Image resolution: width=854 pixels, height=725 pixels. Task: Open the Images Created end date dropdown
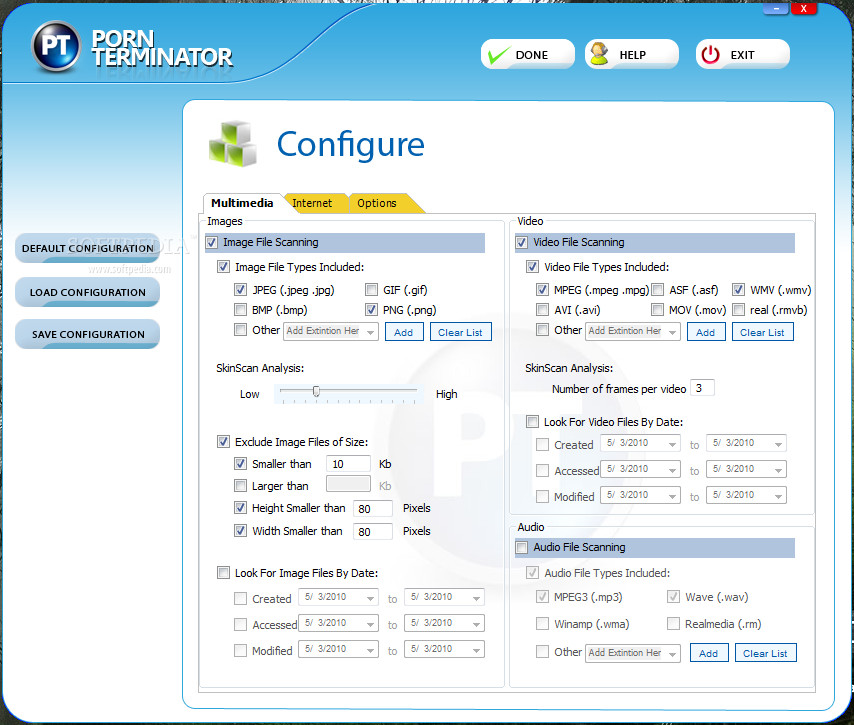pos(477,598)
